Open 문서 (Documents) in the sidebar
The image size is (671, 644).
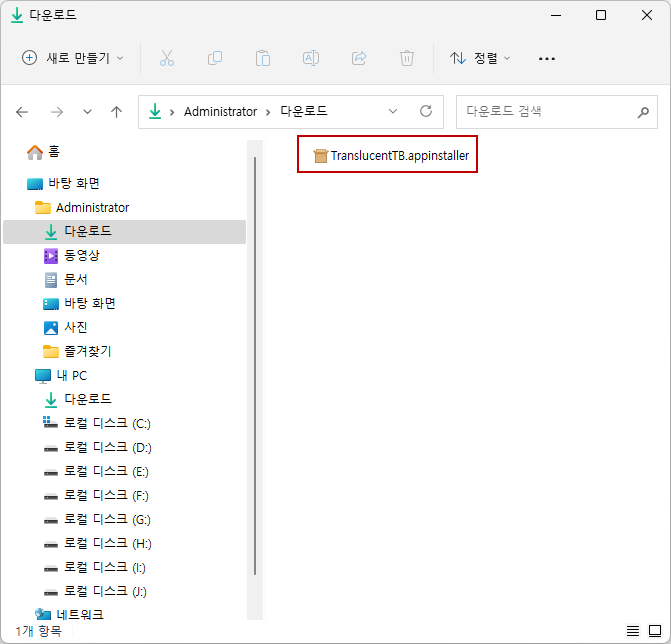66,280
